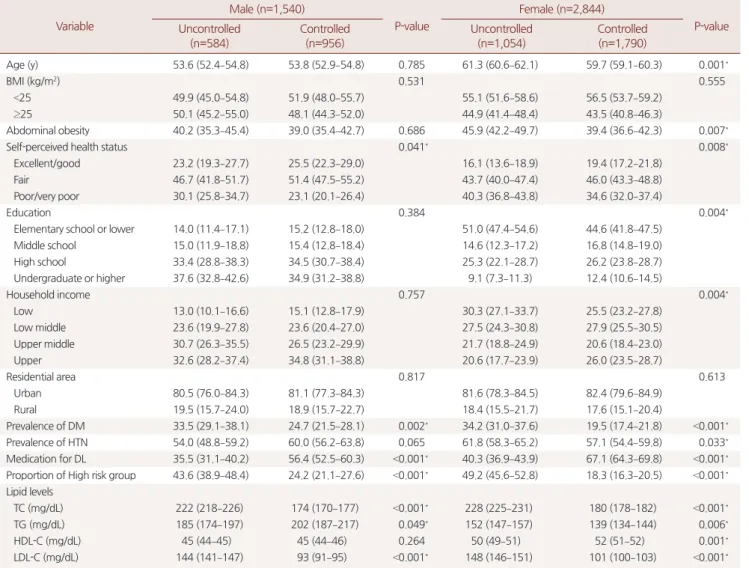Click the residential area p-value '0.613'
The image size is (749, 568).
click(712, 377)
